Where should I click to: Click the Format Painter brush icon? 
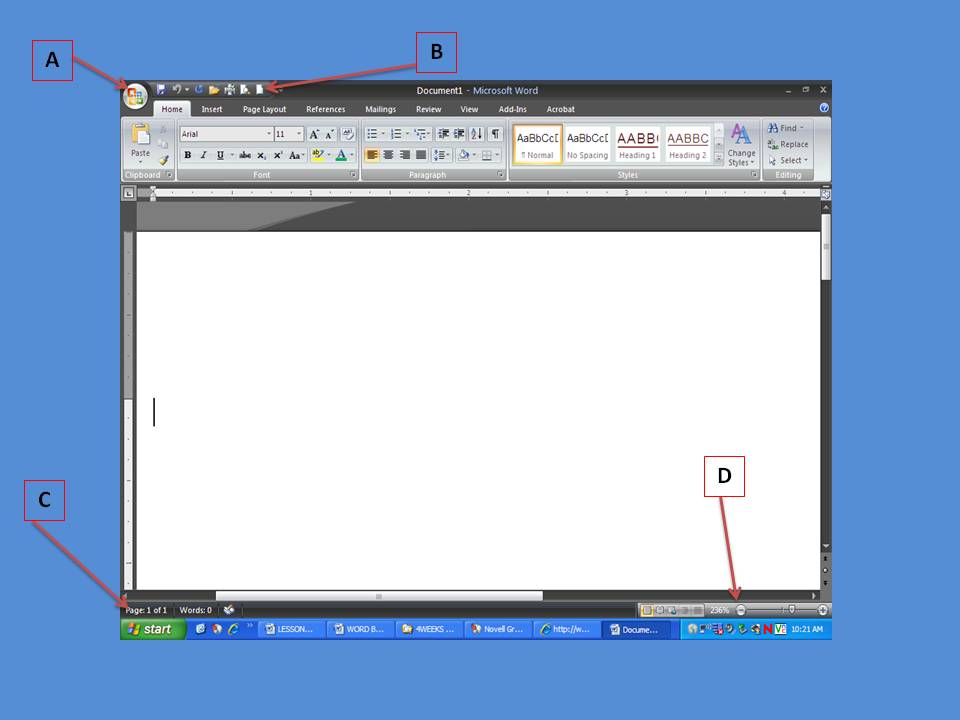pyautogui.click(x=164, y=160)
